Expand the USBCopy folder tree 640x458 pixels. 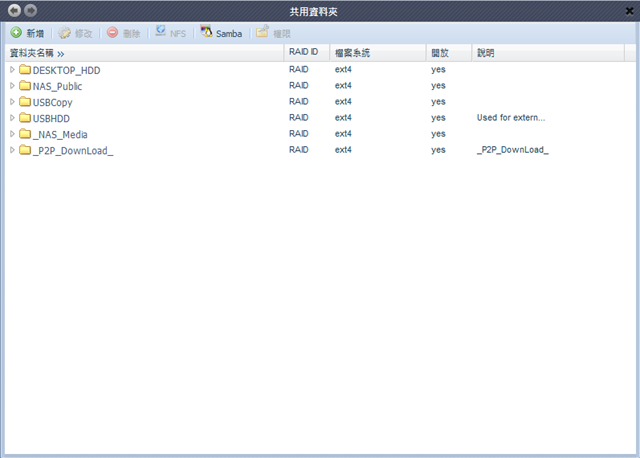click(x=12, y=102)
